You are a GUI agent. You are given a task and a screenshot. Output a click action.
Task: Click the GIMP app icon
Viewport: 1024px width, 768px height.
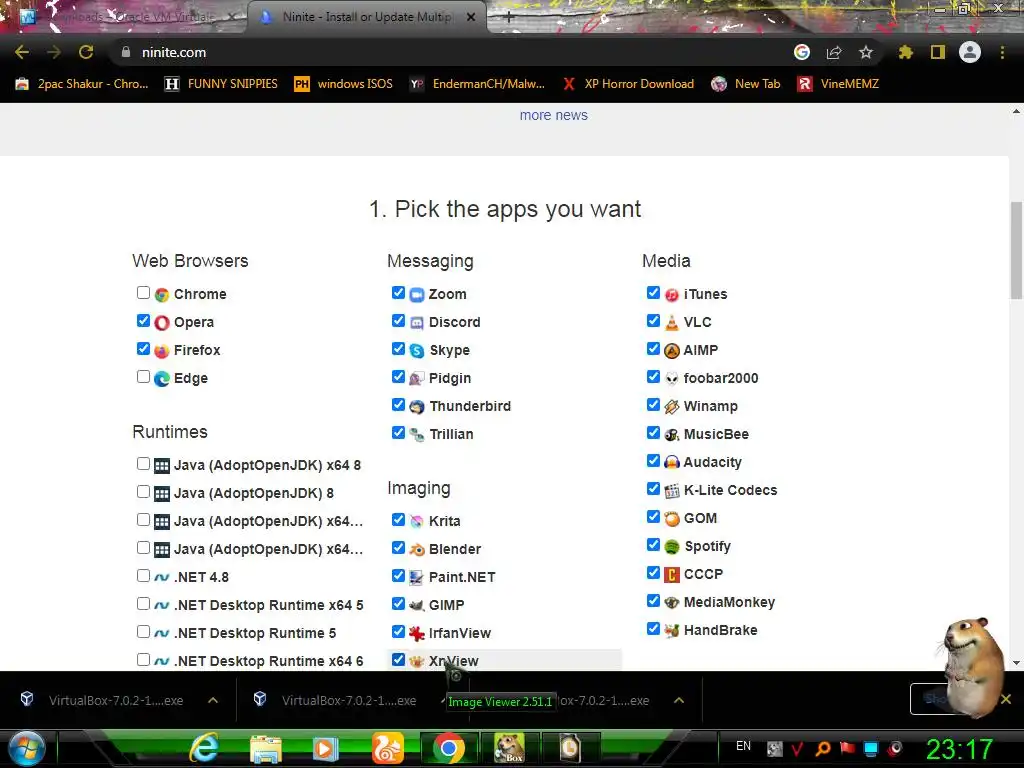point(417,605)
